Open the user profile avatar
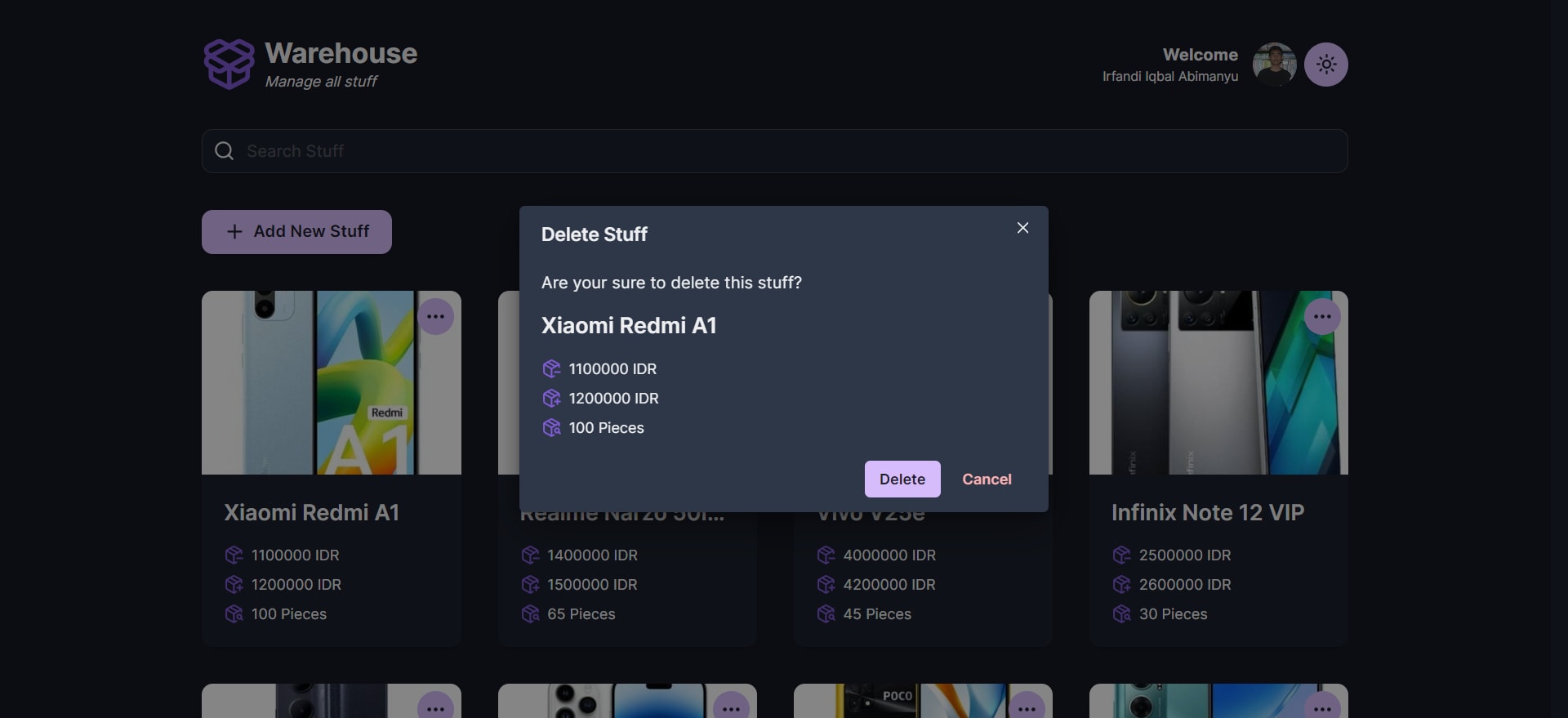 [1275, 65]
